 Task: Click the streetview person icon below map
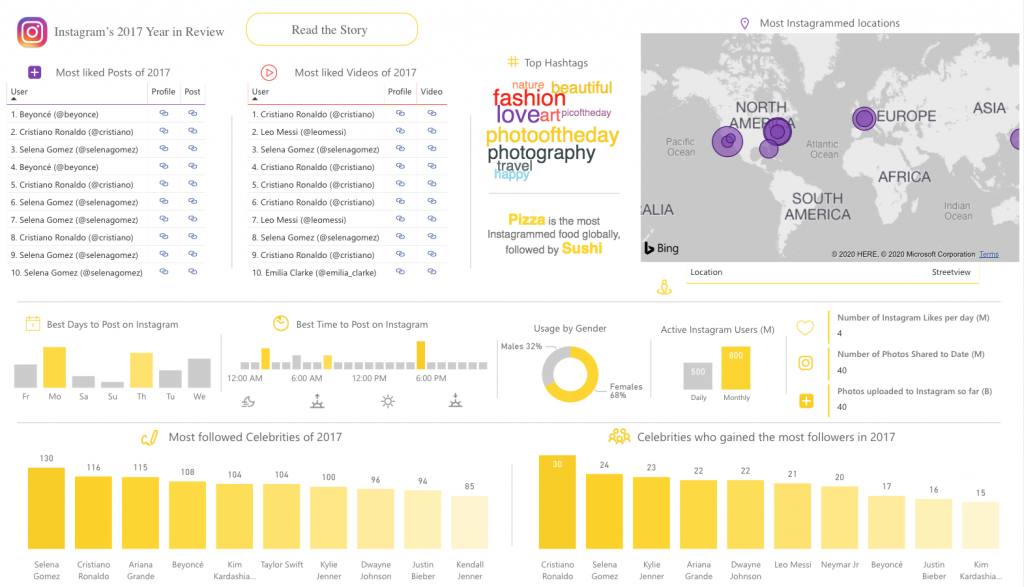[664, 287]
